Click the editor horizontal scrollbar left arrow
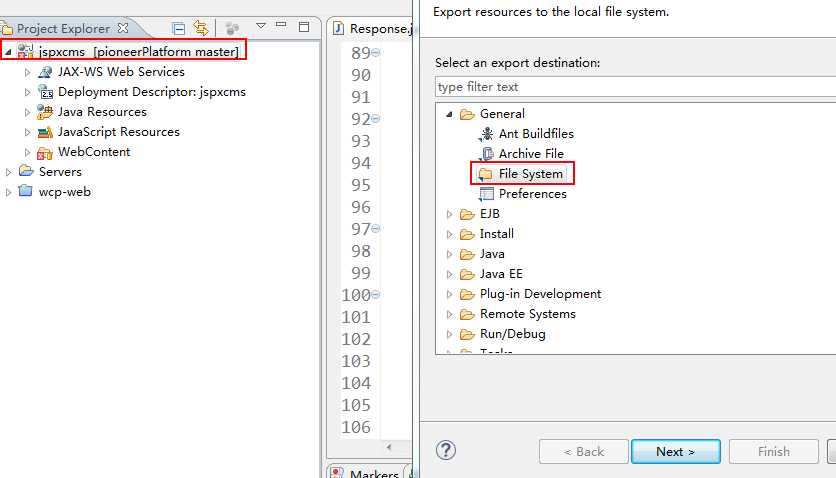The width and height of the screenshot is (836, 478). 389,447
